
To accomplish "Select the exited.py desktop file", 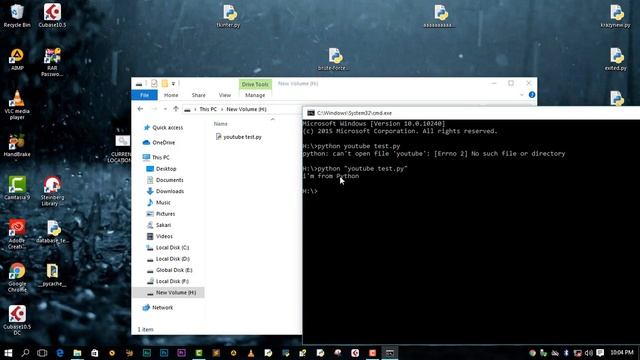I will (616, 60).
